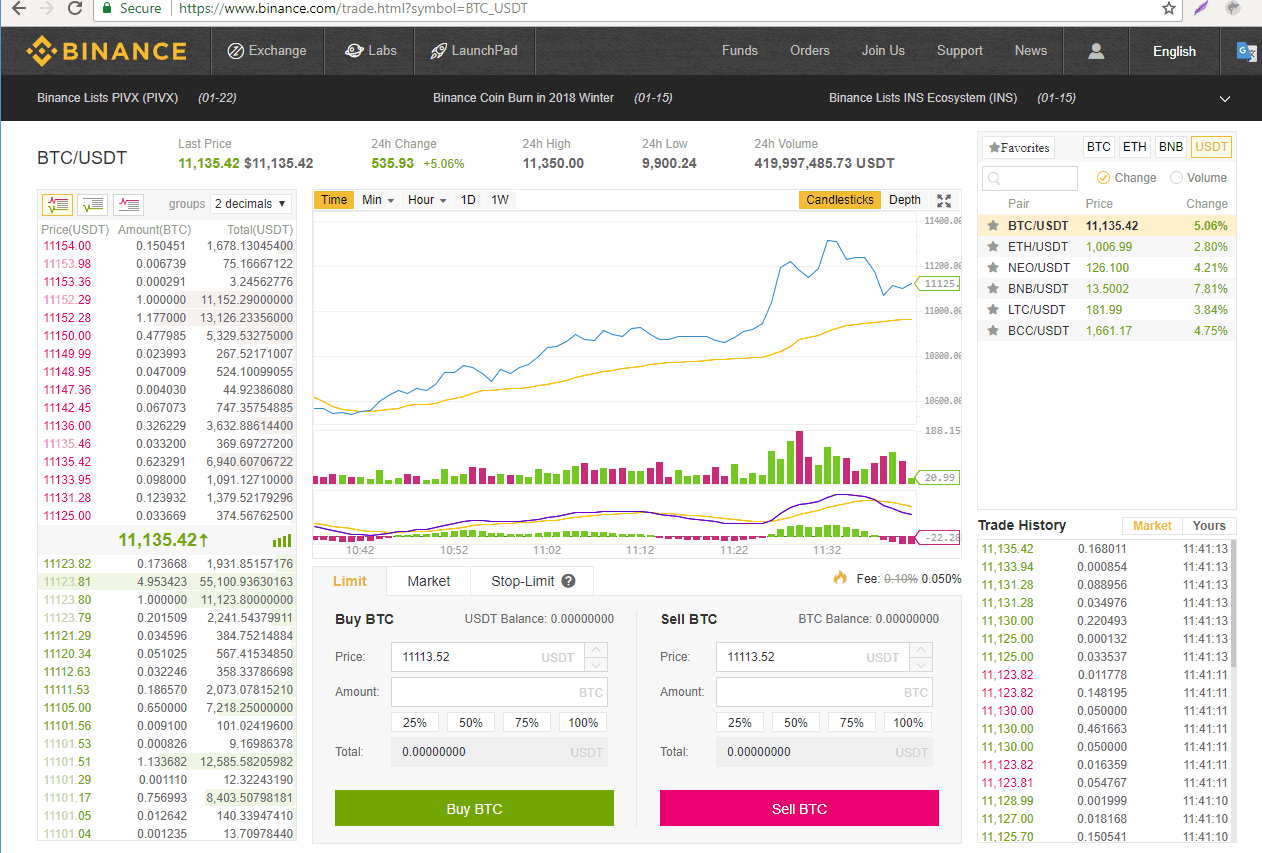The image size is (1262, 853).
Task: Open the user account icon
Action: coord(1096,51)
